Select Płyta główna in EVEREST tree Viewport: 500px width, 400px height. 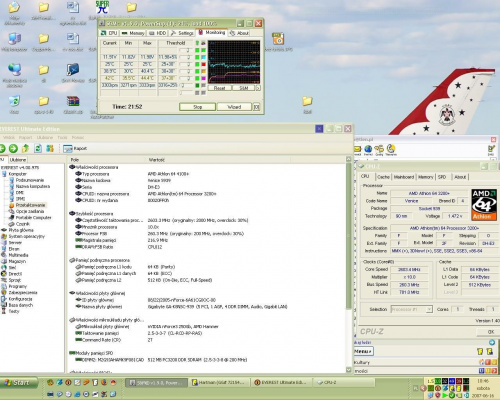[21, 230]
